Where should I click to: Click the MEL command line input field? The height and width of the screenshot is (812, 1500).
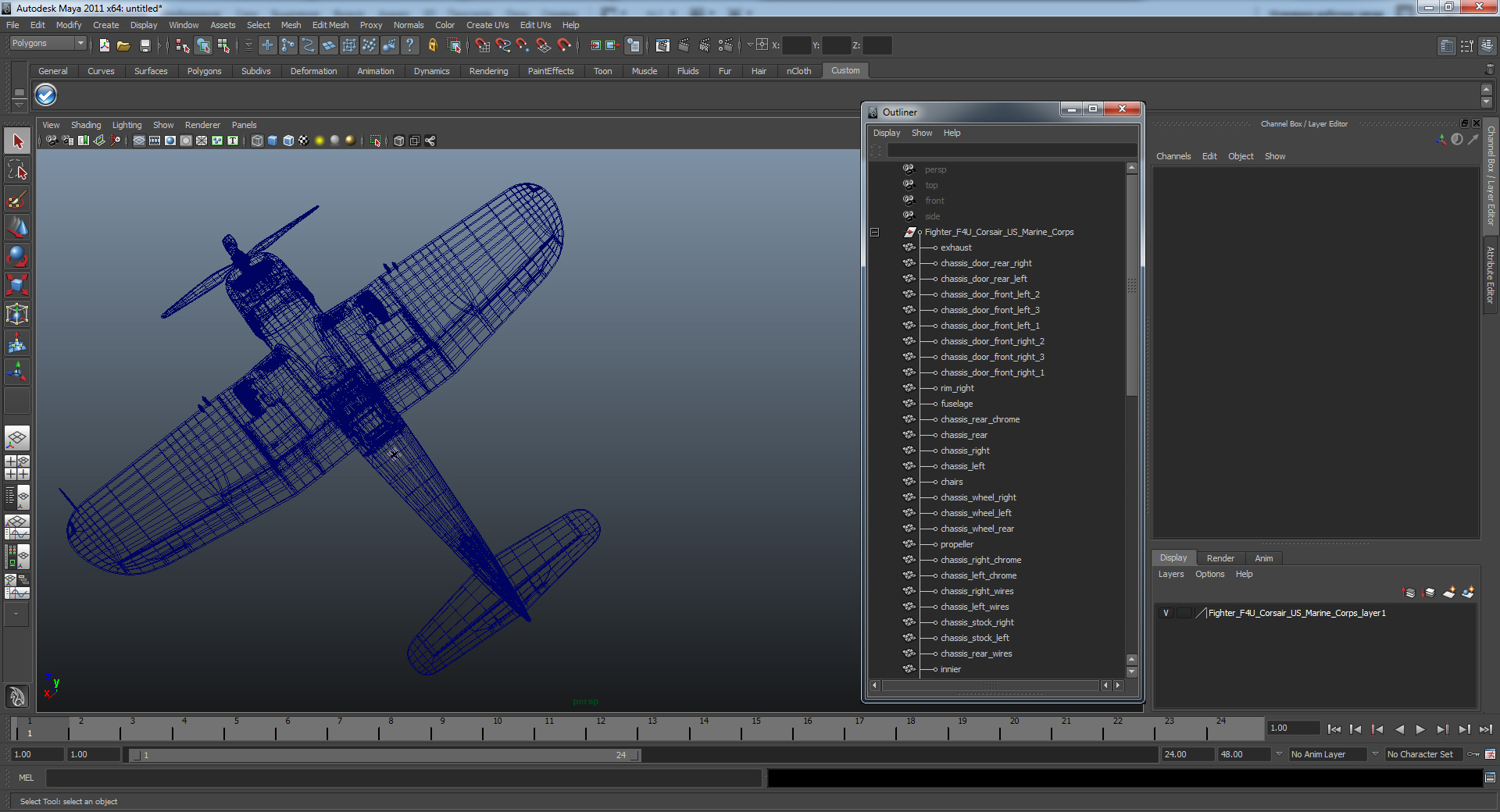click(x=403, y=778)
